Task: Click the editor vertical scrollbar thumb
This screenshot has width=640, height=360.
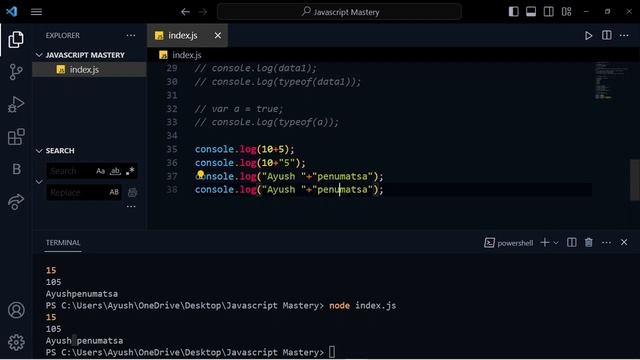Action: click(x=635, y=180)
